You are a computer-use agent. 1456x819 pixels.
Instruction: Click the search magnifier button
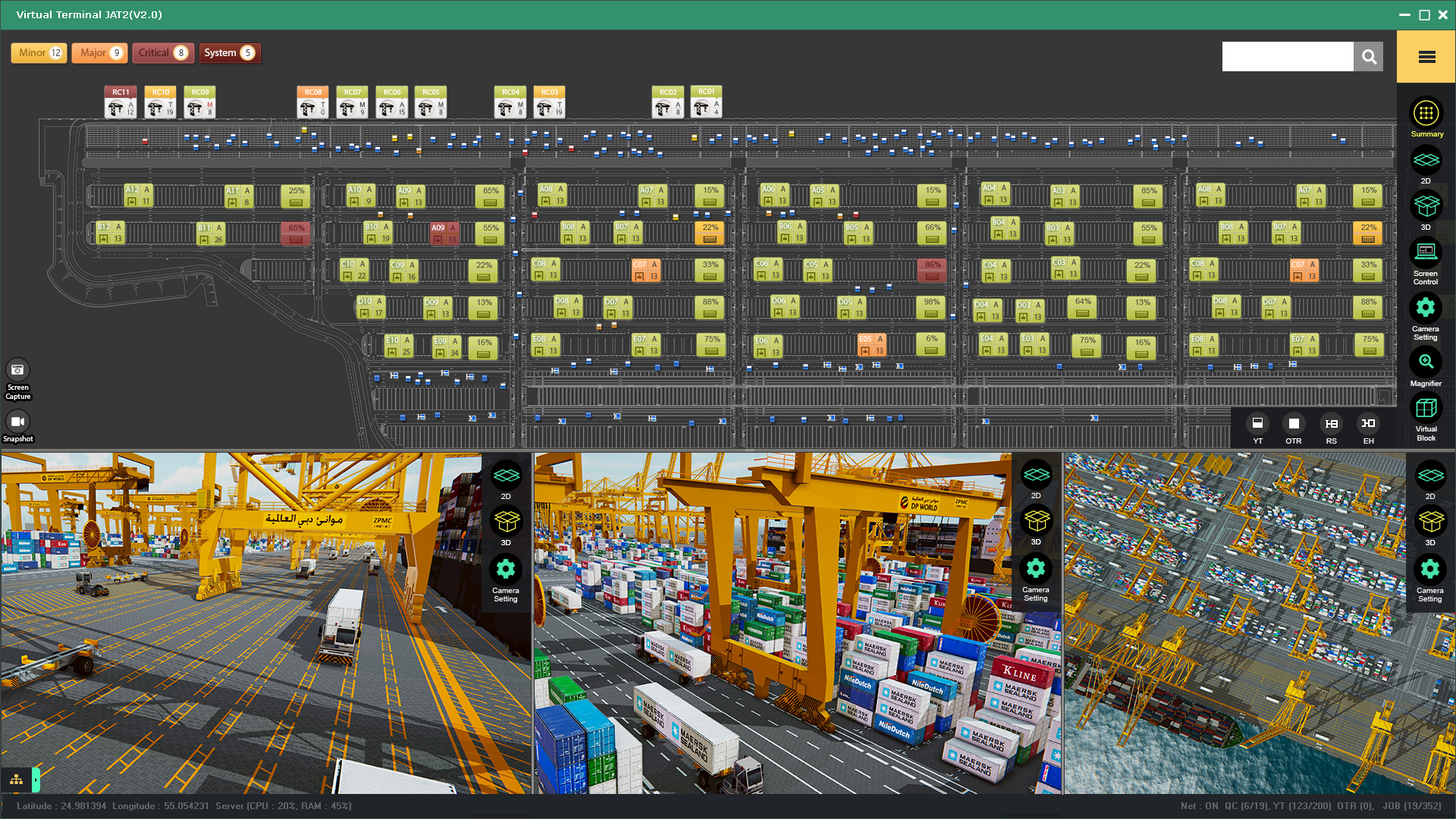pos(1369,57)
